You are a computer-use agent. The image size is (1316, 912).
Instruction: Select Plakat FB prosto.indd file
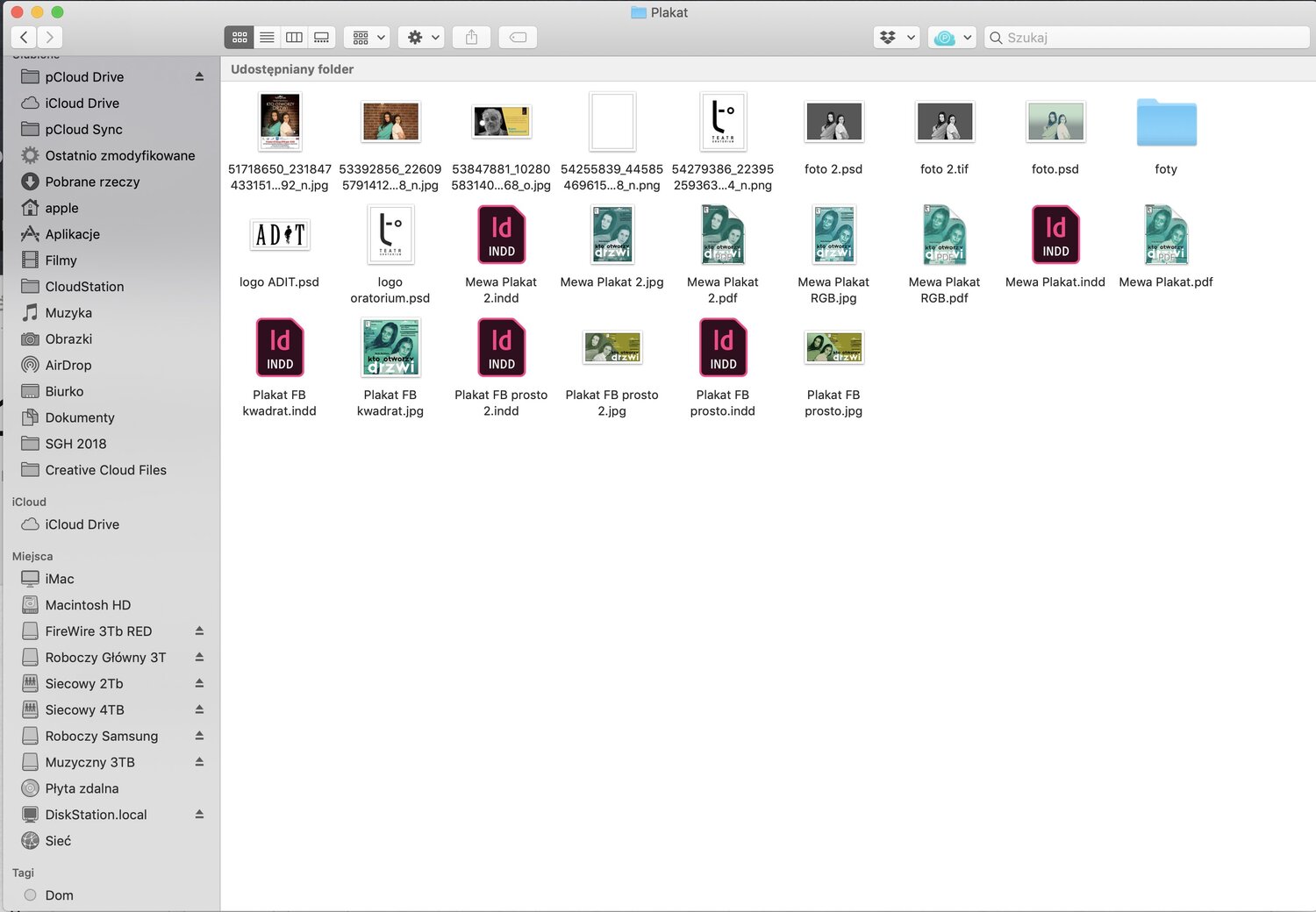tap(723, 348)
